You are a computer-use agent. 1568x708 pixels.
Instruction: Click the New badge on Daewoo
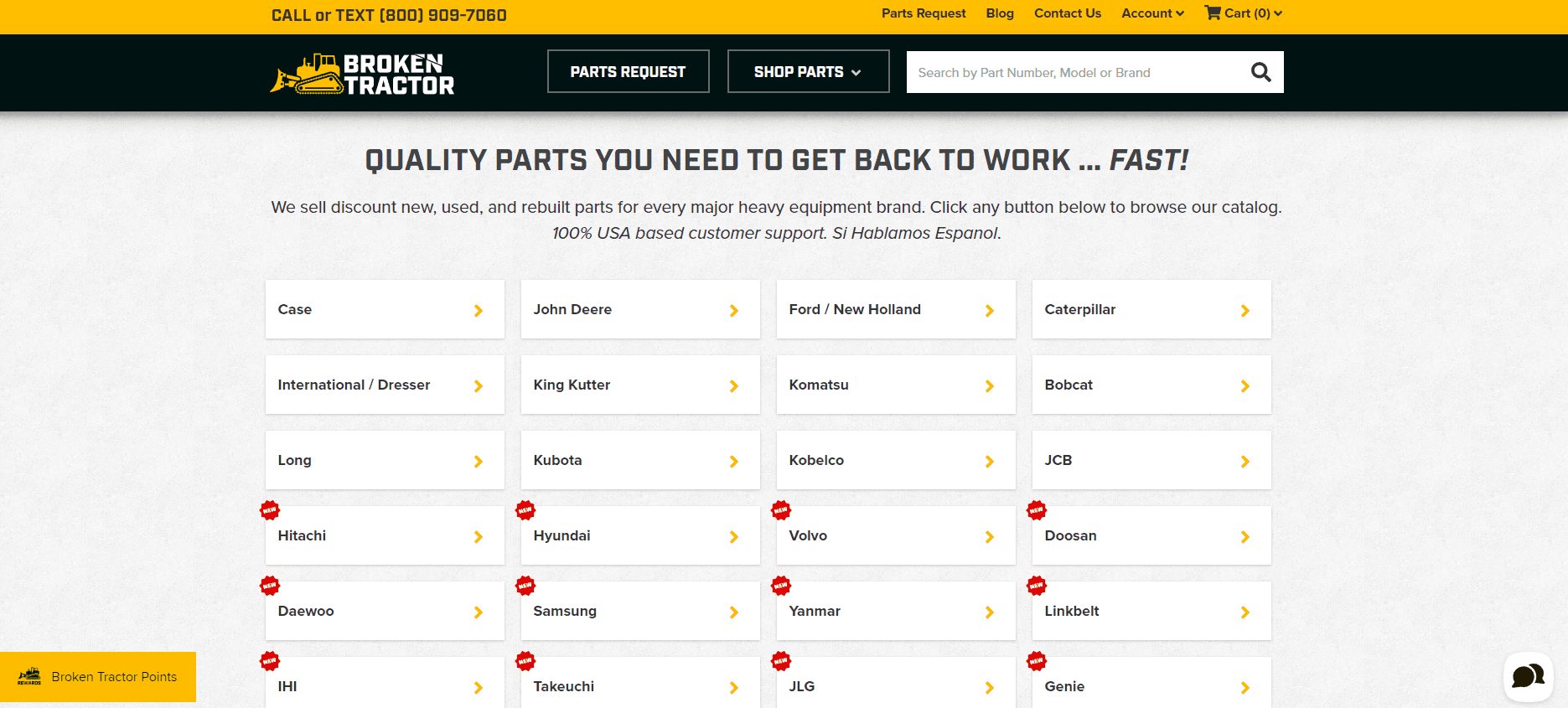270,586
